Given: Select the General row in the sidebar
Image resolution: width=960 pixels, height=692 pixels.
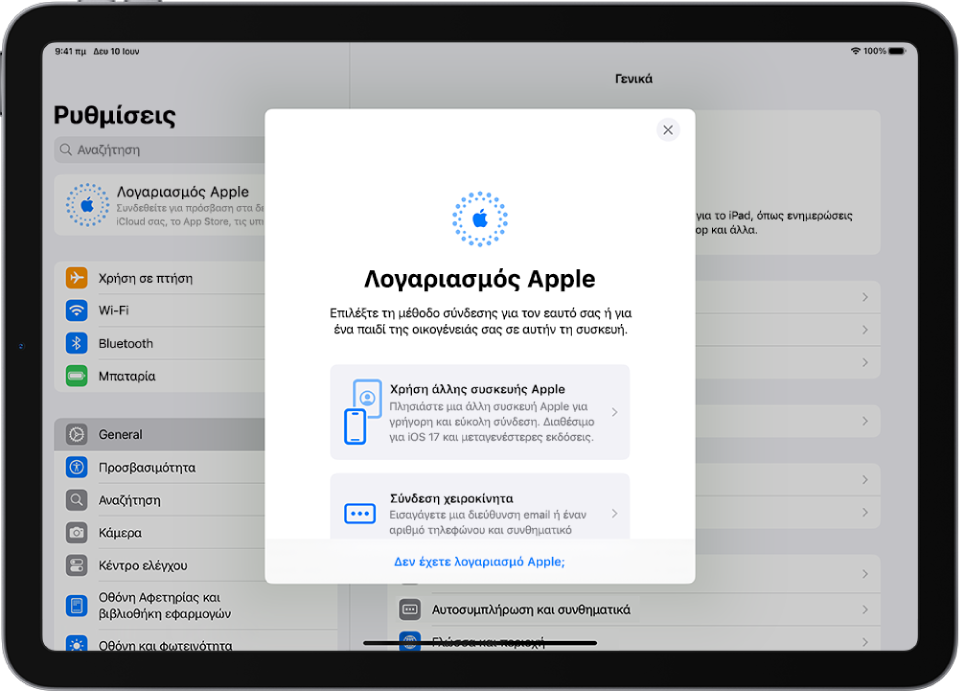Looking at the screenshot, I should (x=160, y=435).
